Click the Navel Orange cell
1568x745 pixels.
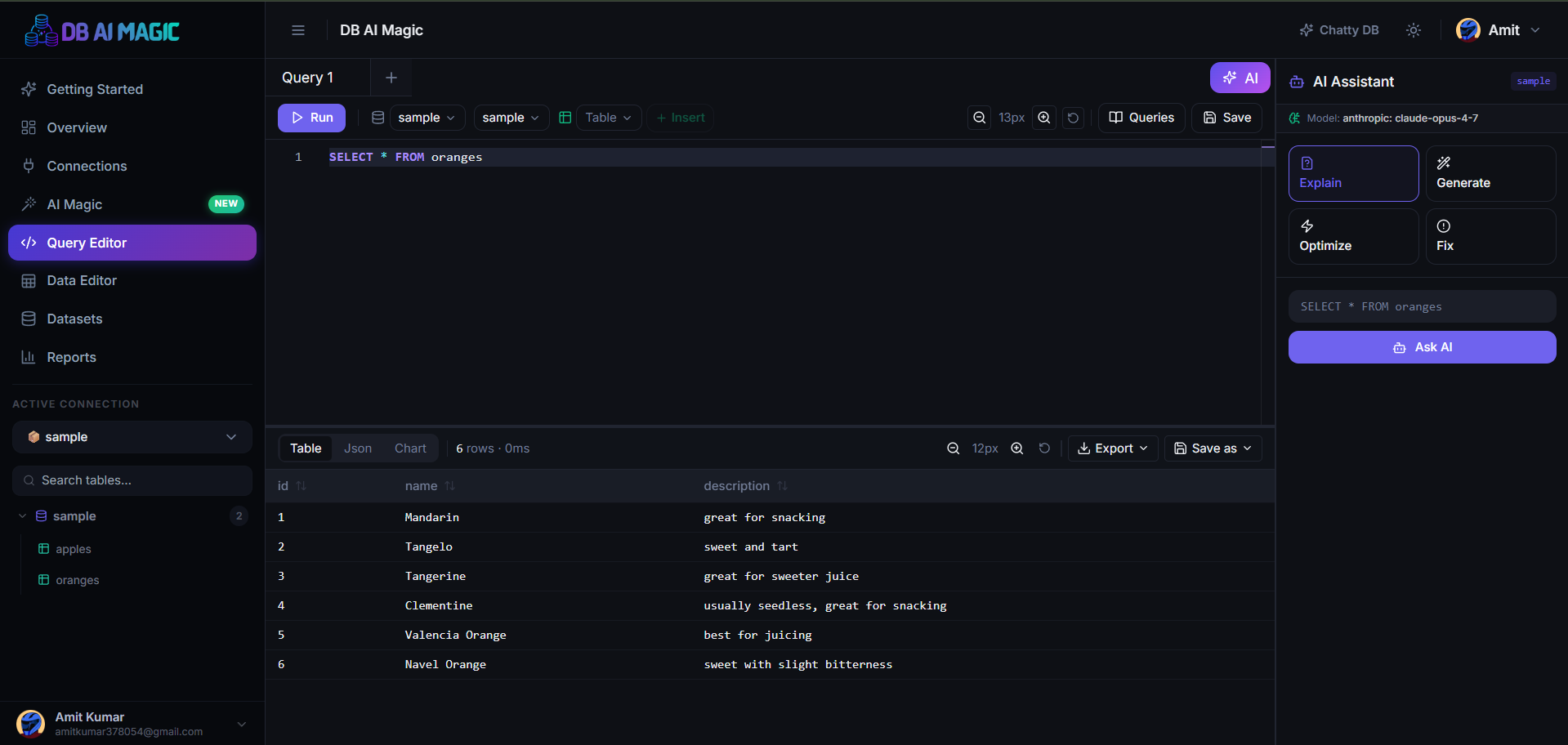(x=445, y=664)
